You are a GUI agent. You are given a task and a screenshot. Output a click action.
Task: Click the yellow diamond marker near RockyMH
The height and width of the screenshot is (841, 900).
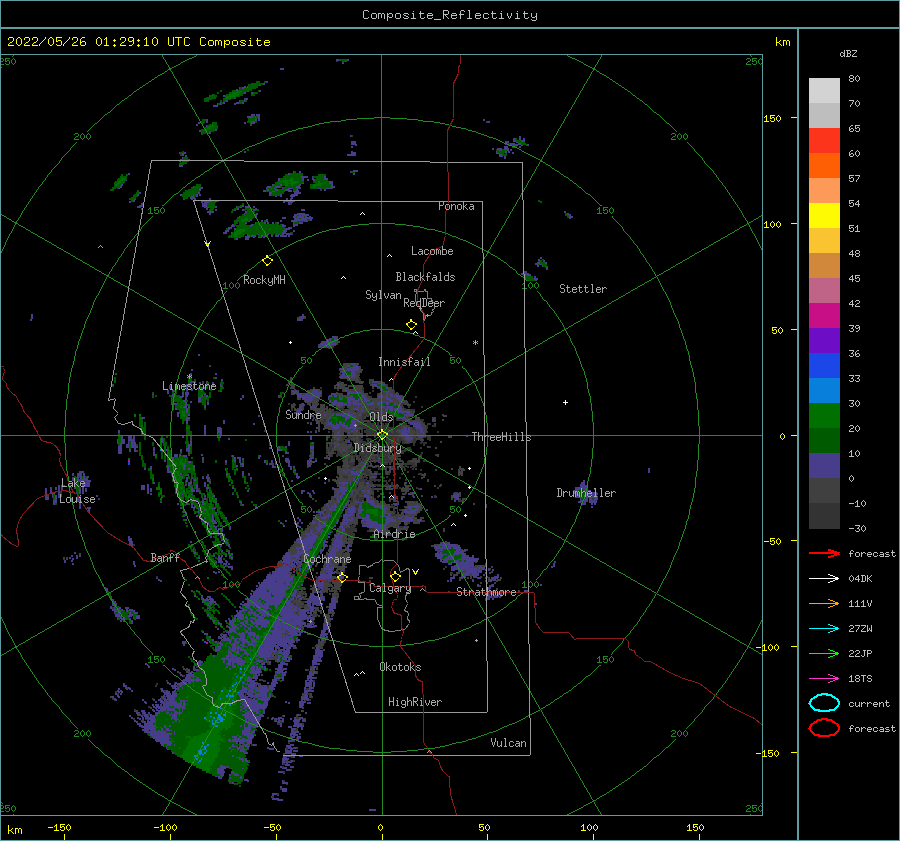(x=267, y=261)
